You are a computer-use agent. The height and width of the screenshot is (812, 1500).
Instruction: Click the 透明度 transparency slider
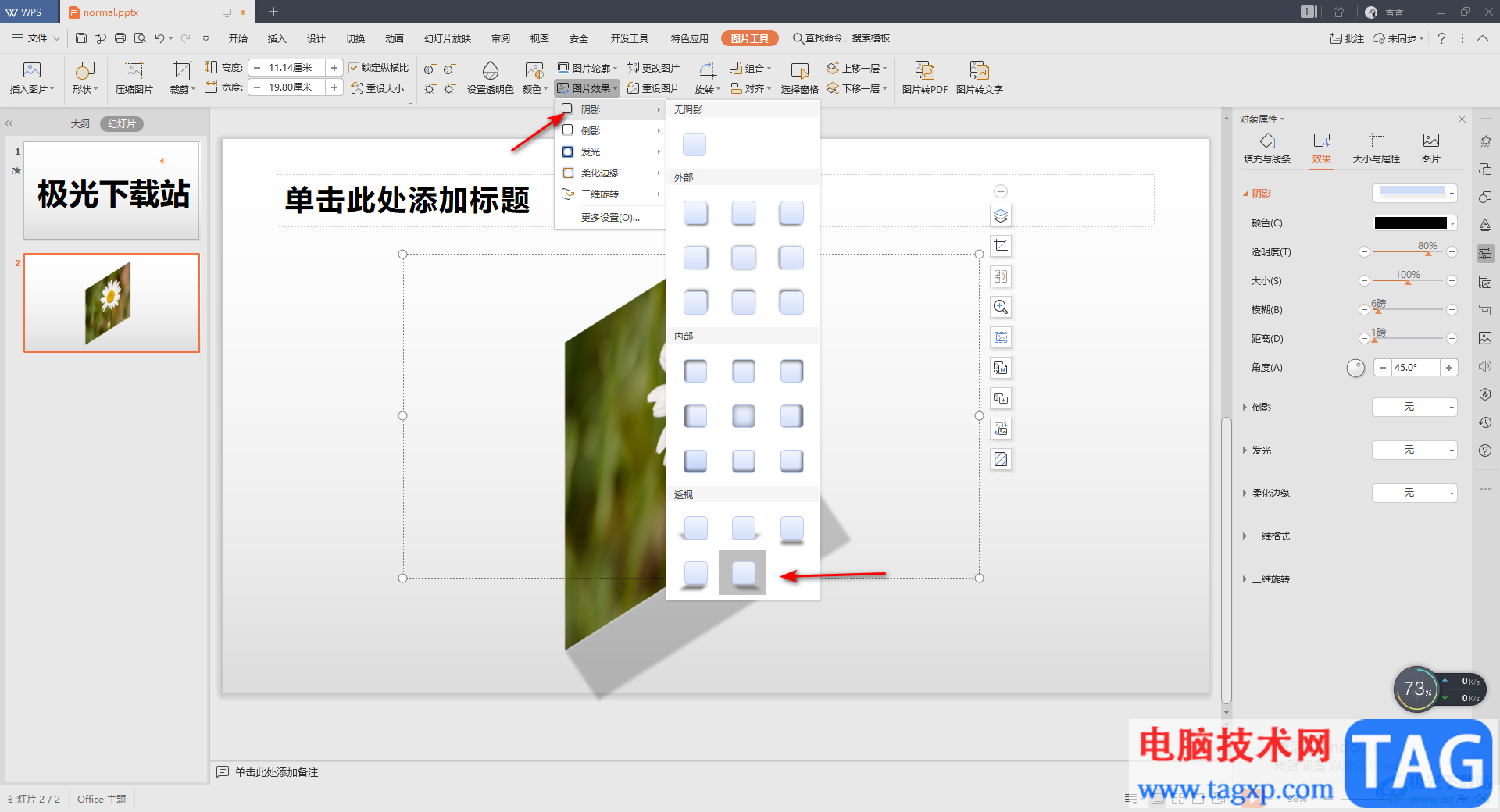(x=1408, y=251)
